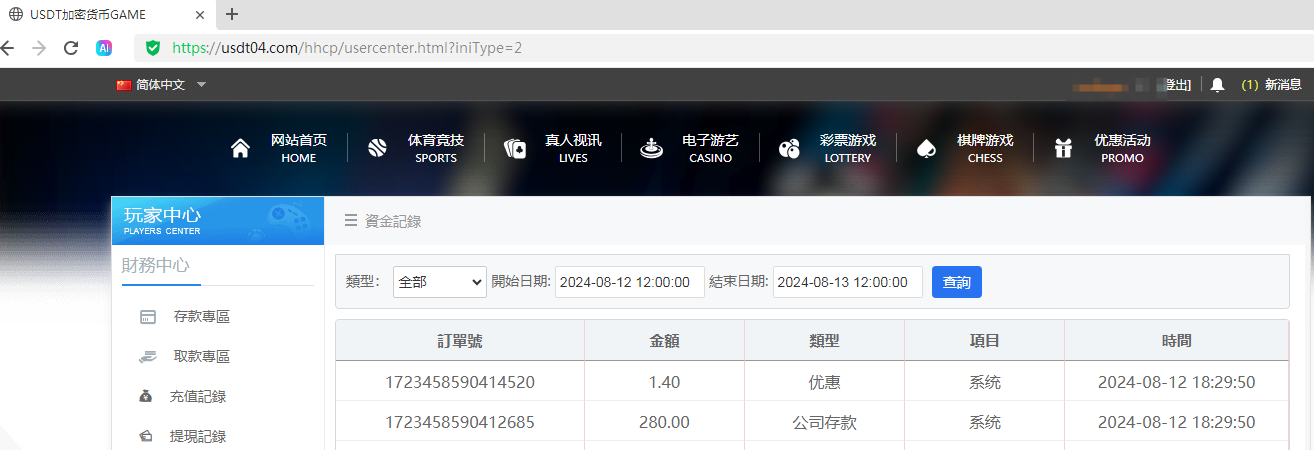Open the 体育竞技 SPORTS menu
Screen dimensions: 1314x450
pyautogui.click(x=435, y=149)
